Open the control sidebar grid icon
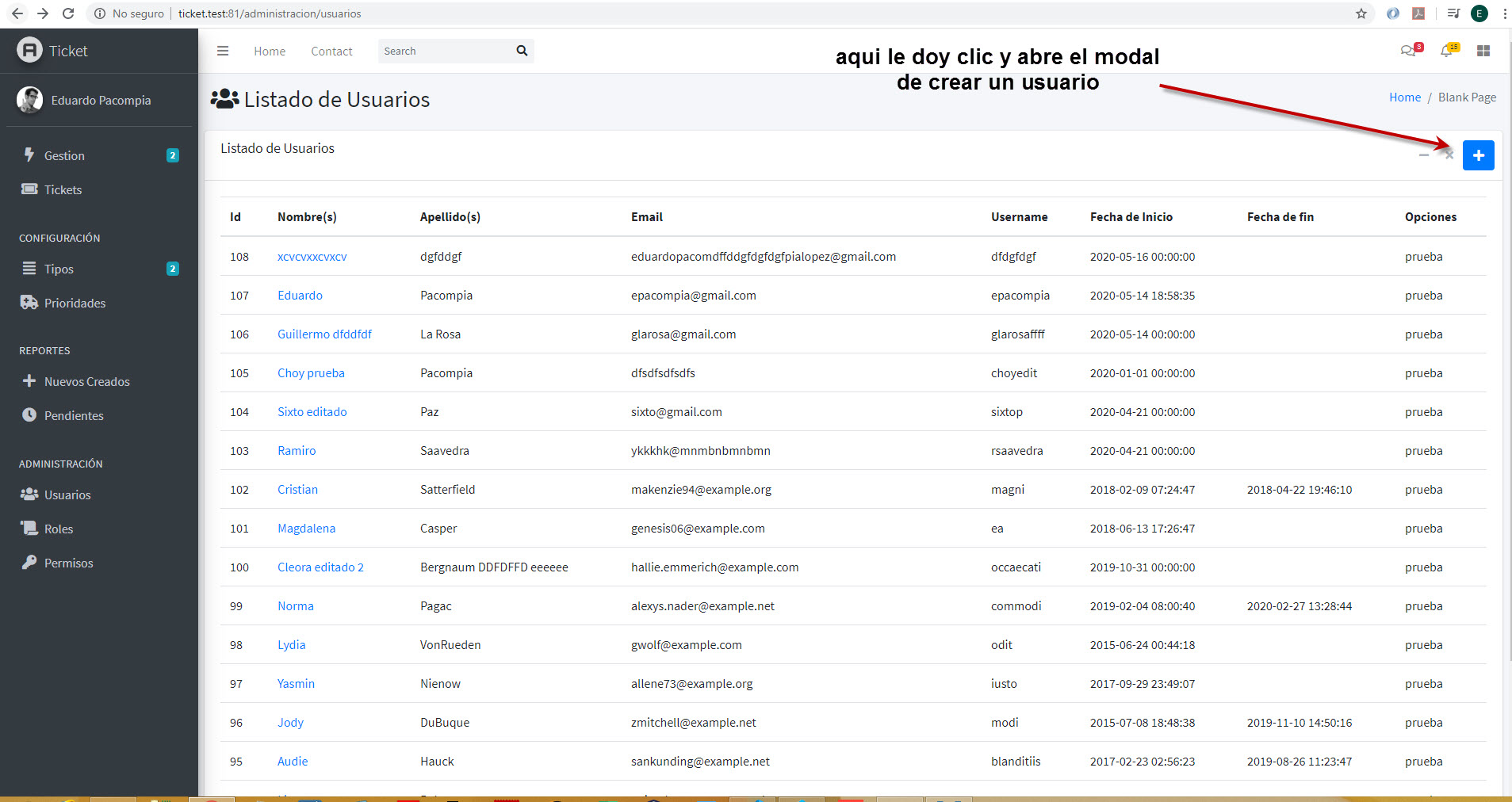 1483,51
